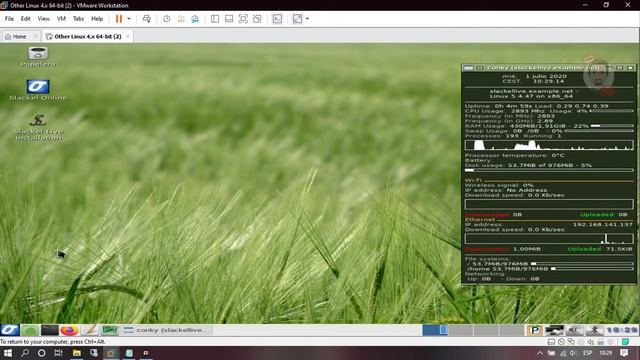
Task: Click the VMware sound card status icon
Action: tap(591, 342)
